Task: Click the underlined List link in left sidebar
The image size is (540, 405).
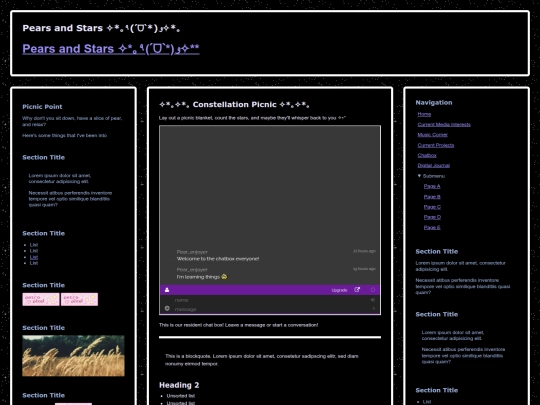Action: click(34, 257)
